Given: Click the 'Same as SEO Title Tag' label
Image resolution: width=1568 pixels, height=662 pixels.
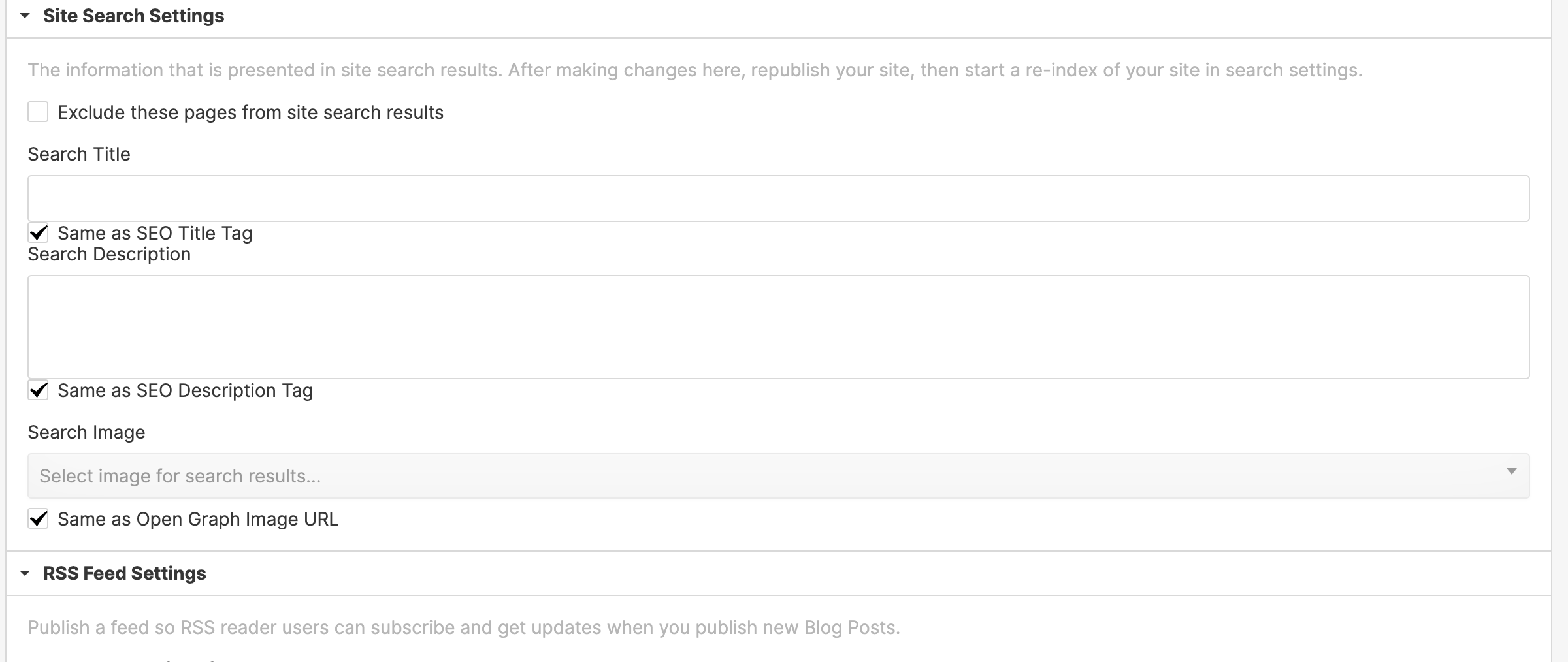Looking at the screenshot, I should tap(155, 233).
